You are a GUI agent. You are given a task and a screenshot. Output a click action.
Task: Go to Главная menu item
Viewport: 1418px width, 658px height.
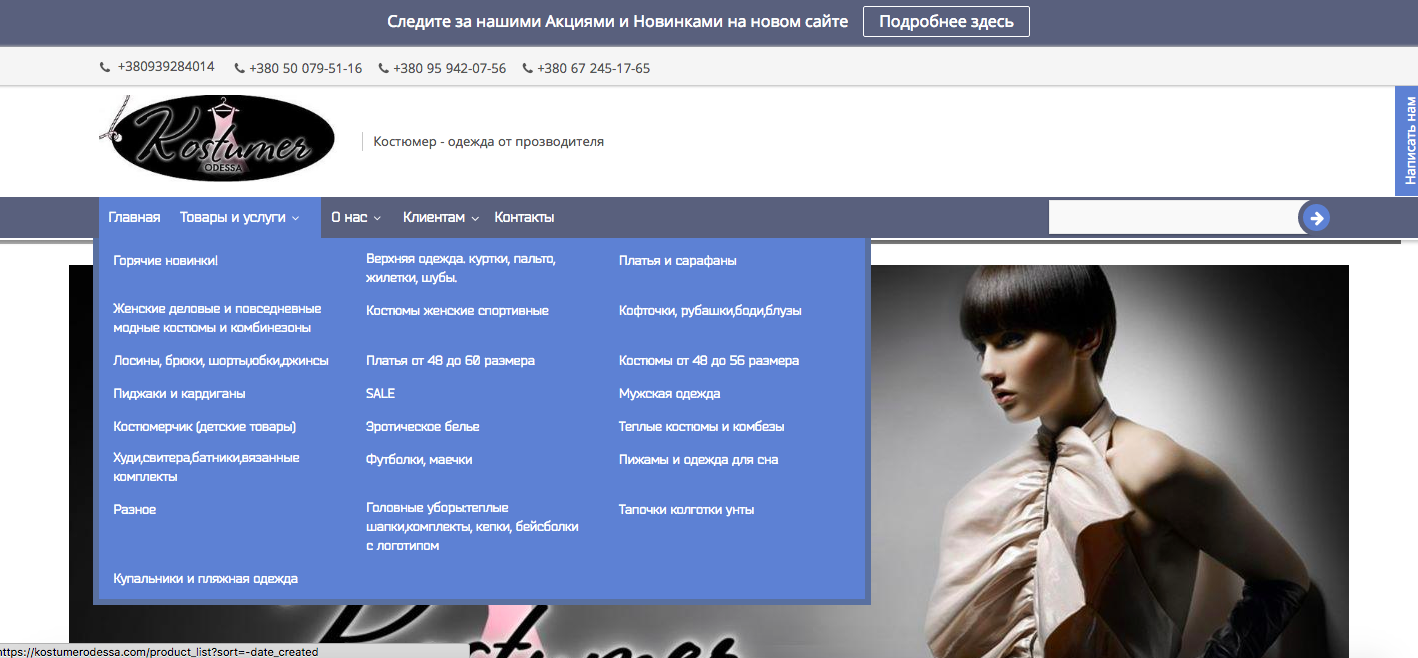pyautogui.click(x=134, y=218)
